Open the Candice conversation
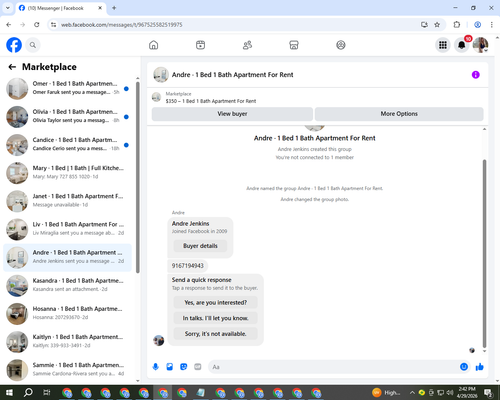The height and width of the screenshot is (400, 500). [67, 145]
